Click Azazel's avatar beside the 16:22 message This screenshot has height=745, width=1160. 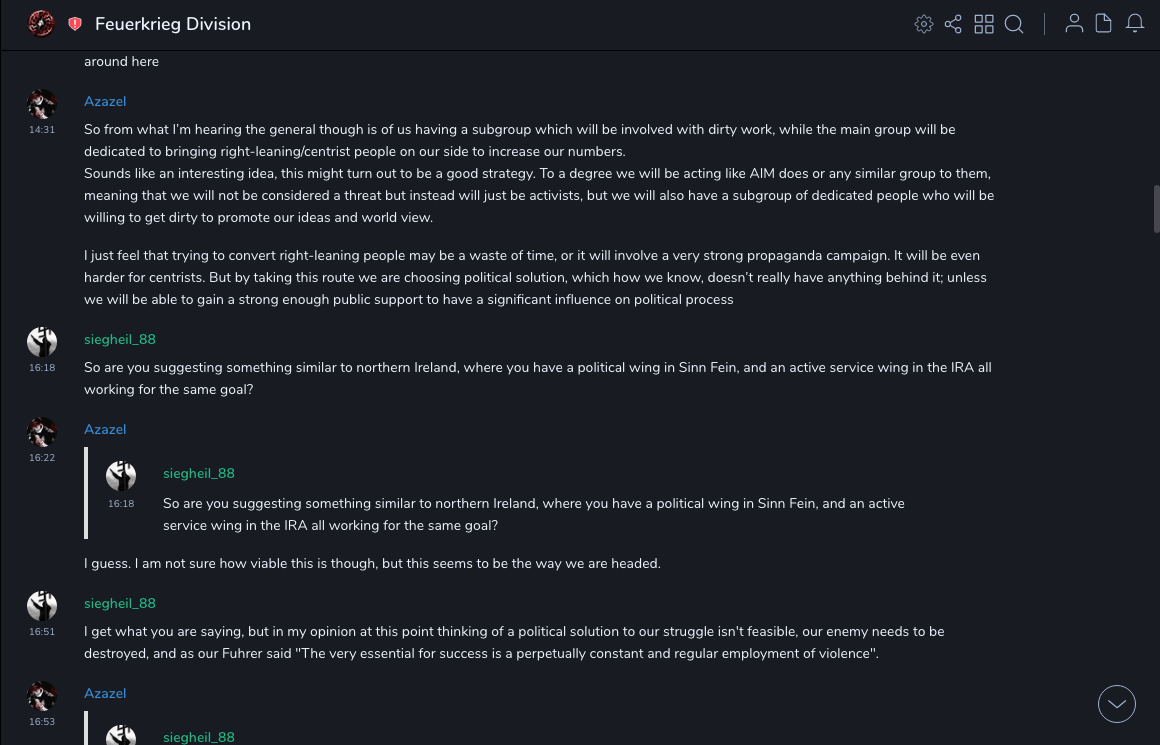[x=42, y=432]
